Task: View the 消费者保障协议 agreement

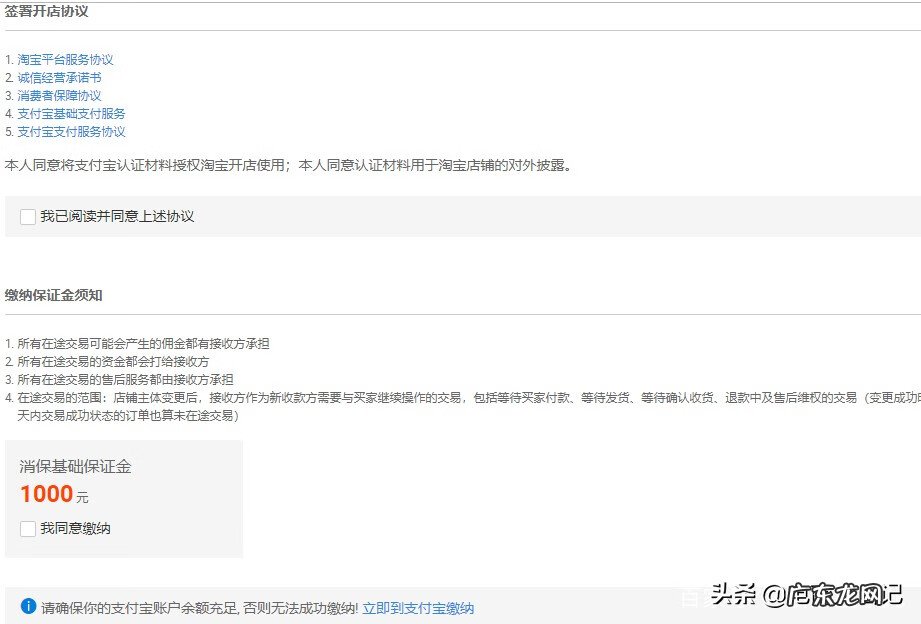Action: [x=60, y=95]
